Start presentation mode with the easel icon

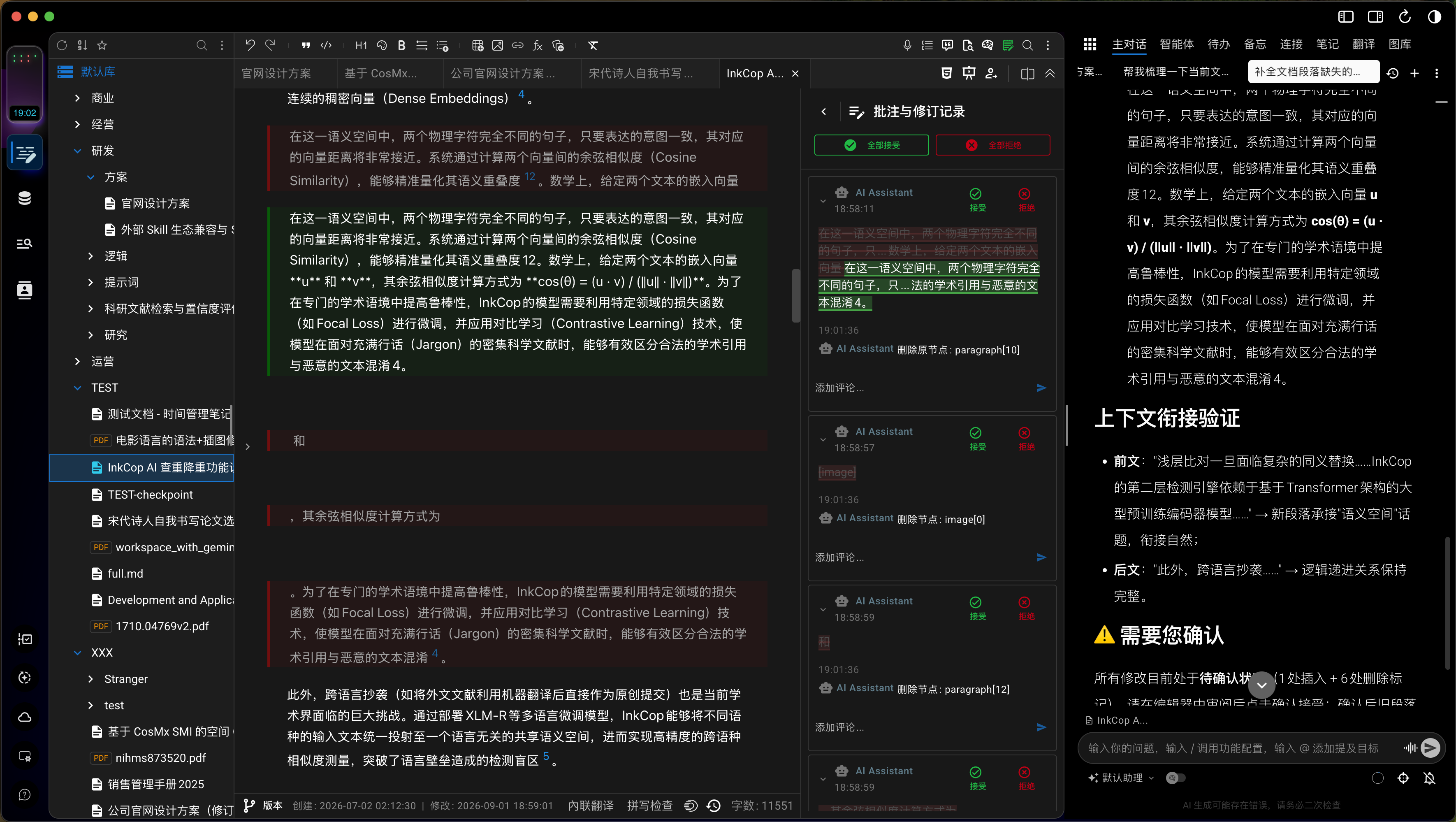click(969, 73)
